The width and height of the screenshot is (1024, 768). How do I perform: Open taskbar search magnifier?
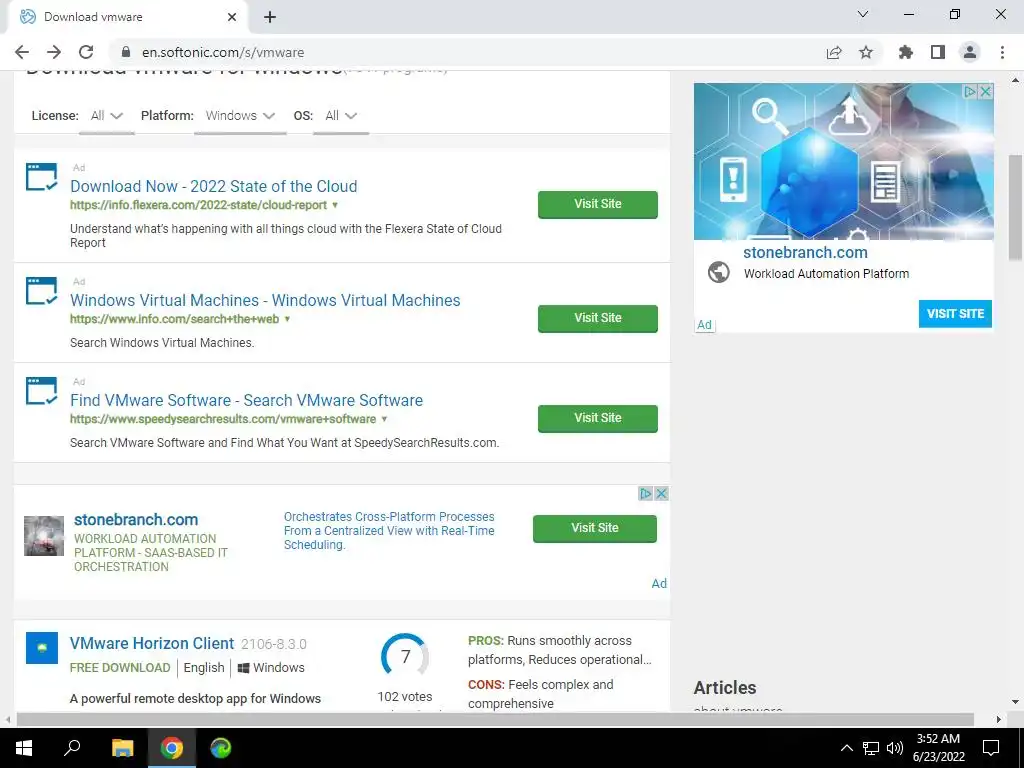72,748
